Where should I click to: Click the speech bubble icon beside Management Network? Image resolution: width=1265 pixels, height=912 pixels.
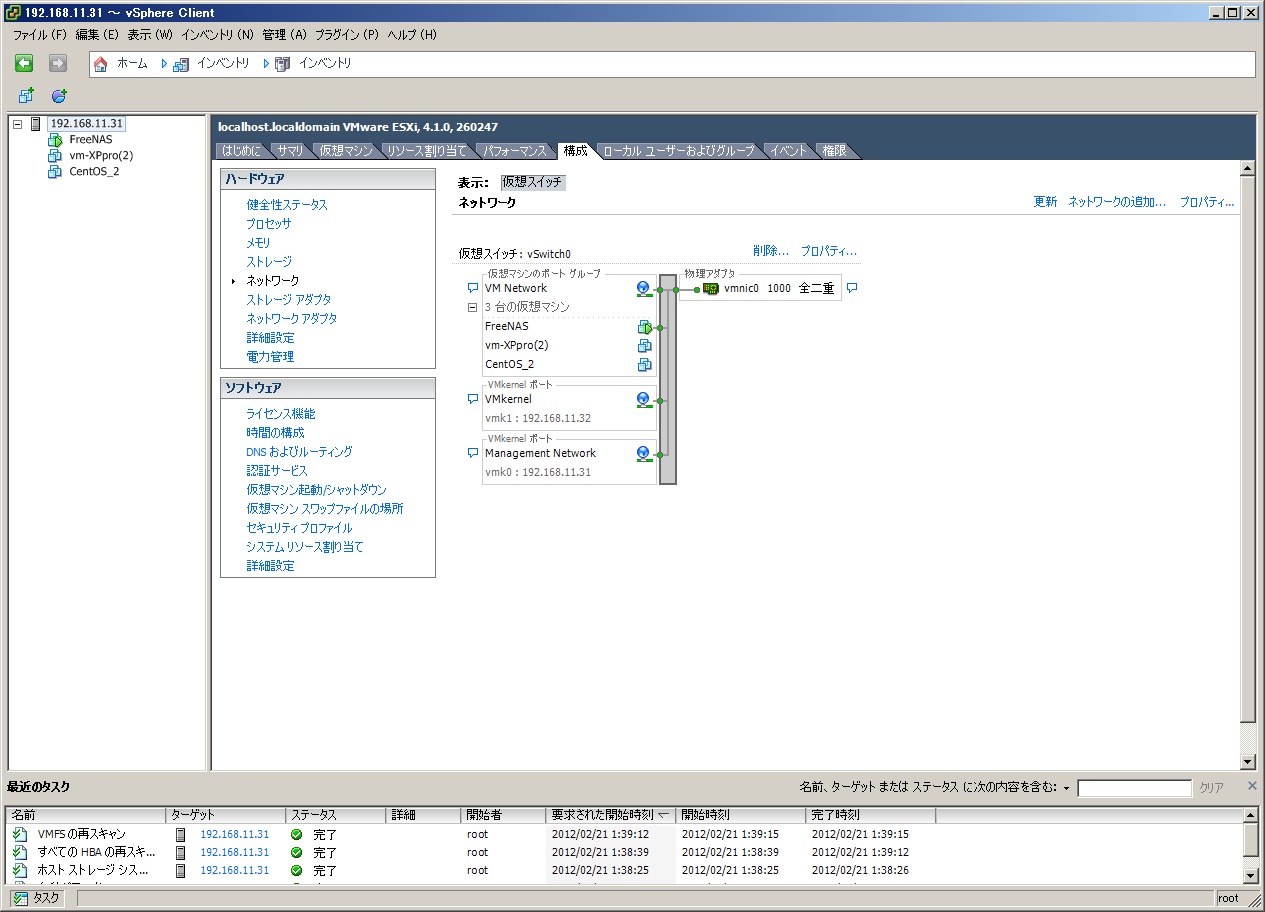tap(473, 453)
